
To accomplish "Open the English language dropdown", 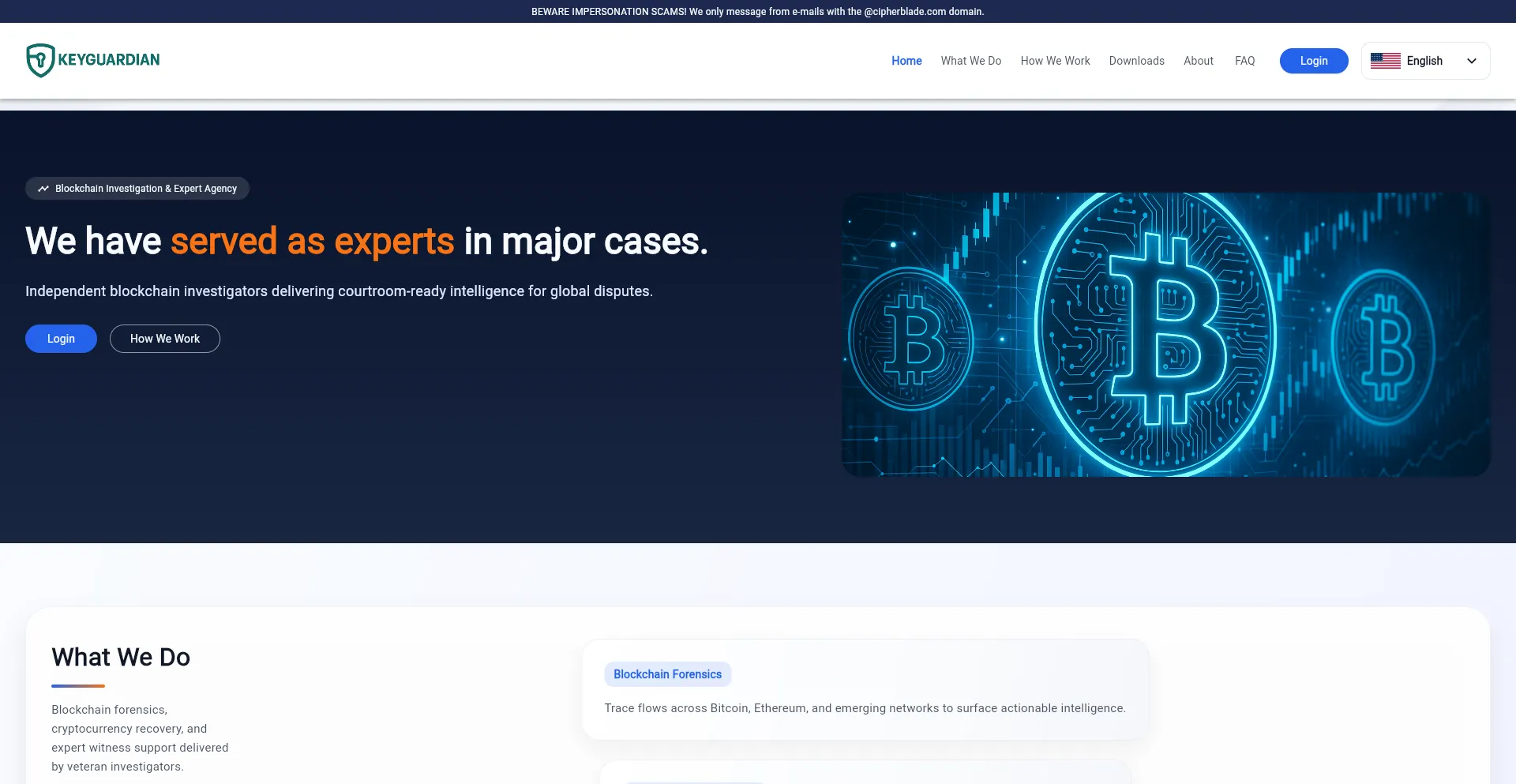I will [1424, 61].
